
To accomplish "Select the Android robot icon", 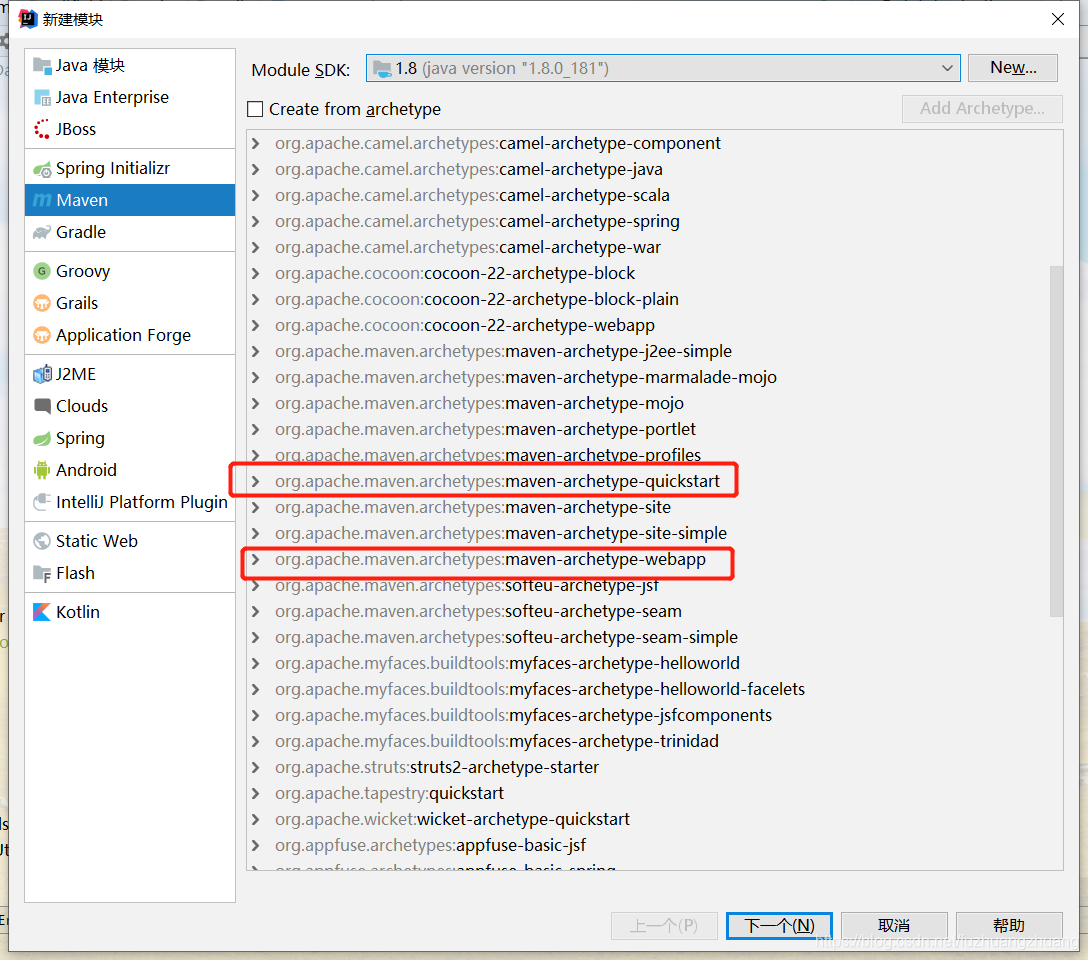I will 42,470.
